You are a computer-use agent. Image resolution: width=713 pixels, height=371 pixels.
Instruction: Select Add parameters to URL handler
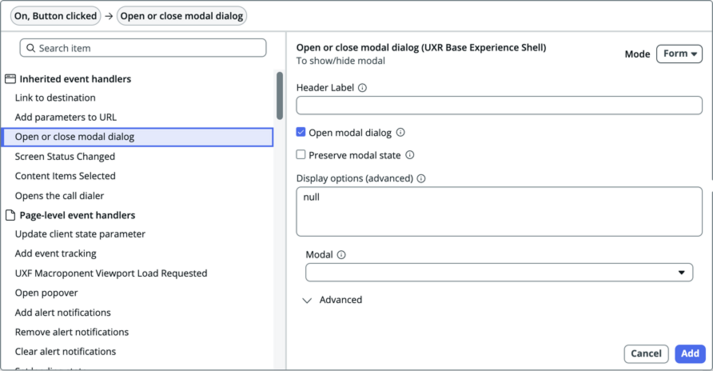click(65, 117)
